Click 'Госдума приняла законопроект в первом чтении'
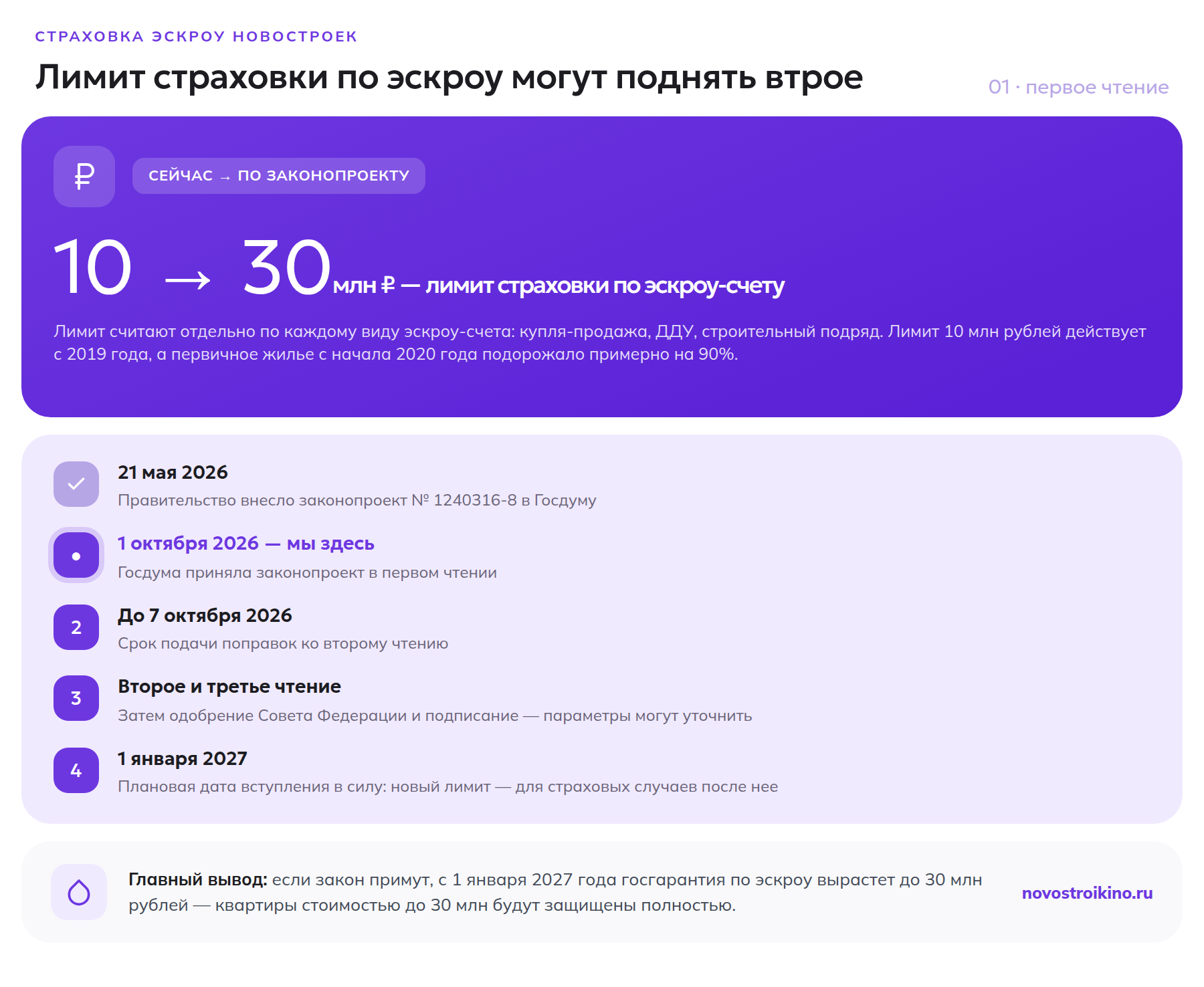 (307, 572)
